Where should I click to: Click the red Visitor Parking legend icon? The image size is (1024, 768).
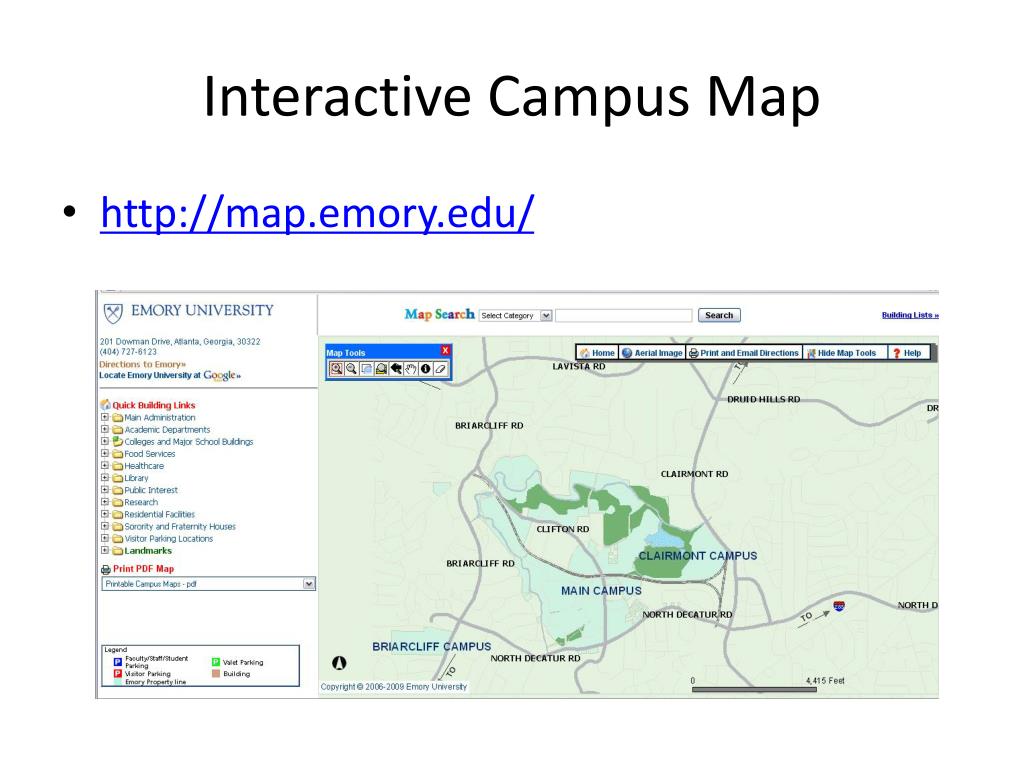point(118,673)
